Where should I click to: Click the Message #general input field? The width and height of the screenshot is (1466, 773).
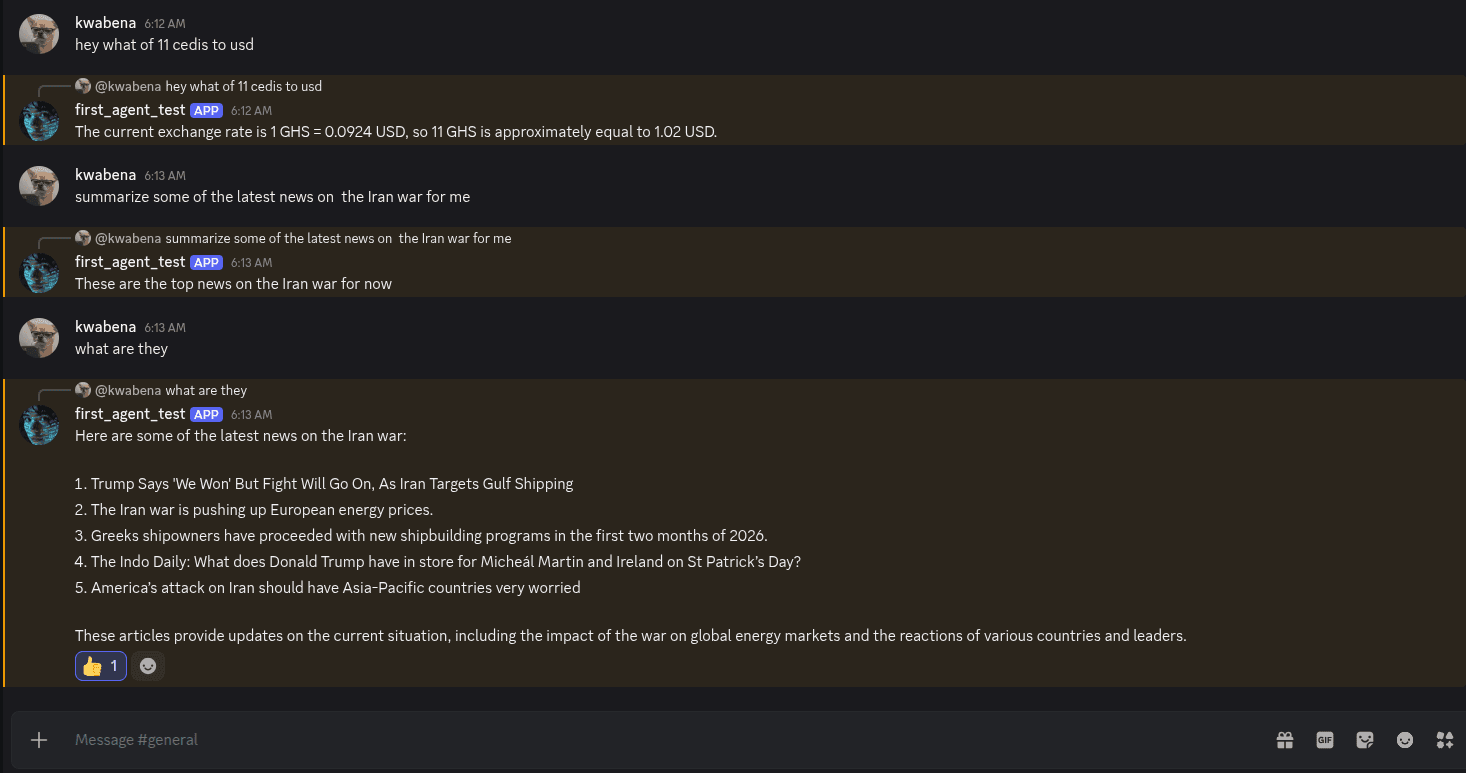(400, 740)
